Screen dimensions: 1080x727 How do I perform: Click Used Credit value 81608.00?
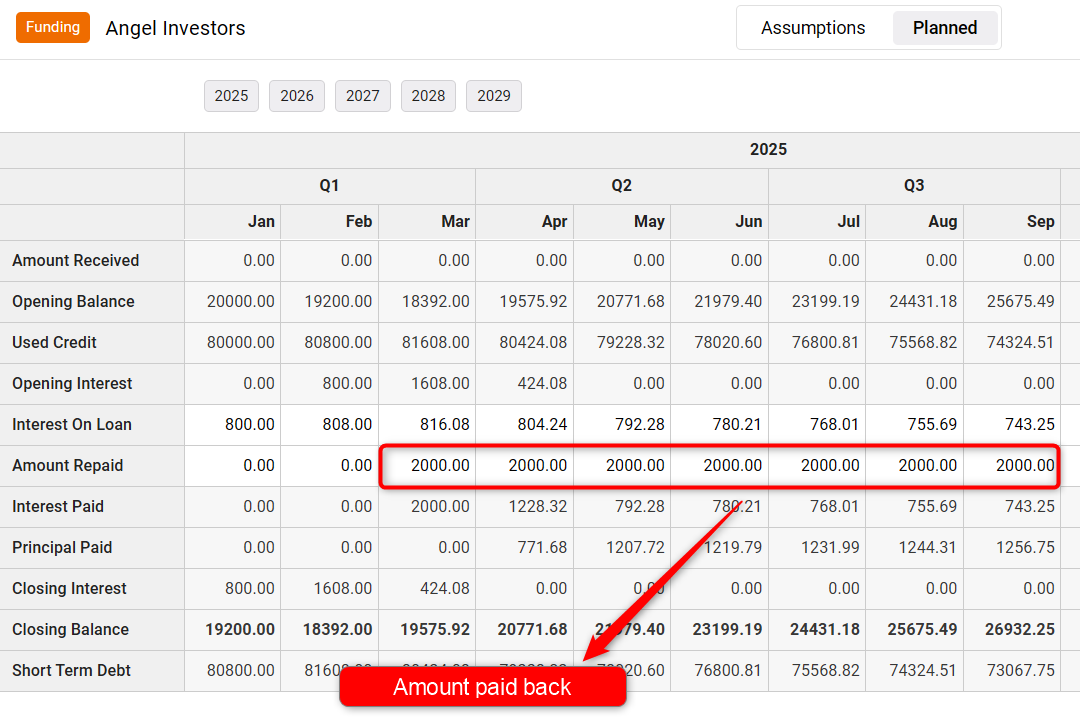click(435, 342)
